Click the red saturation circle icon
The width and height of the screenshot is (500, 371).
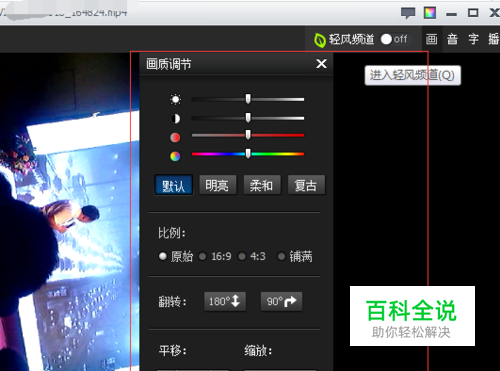[x=175, y=137]
